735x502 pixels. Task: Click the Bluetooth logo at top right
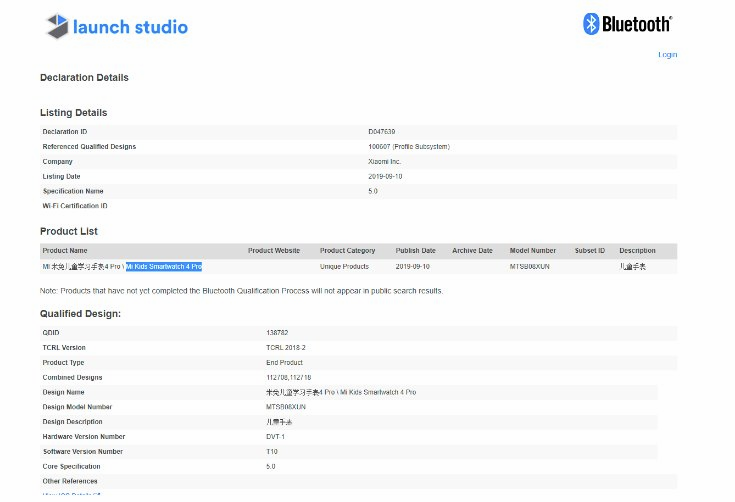click(x=627, y=23)
